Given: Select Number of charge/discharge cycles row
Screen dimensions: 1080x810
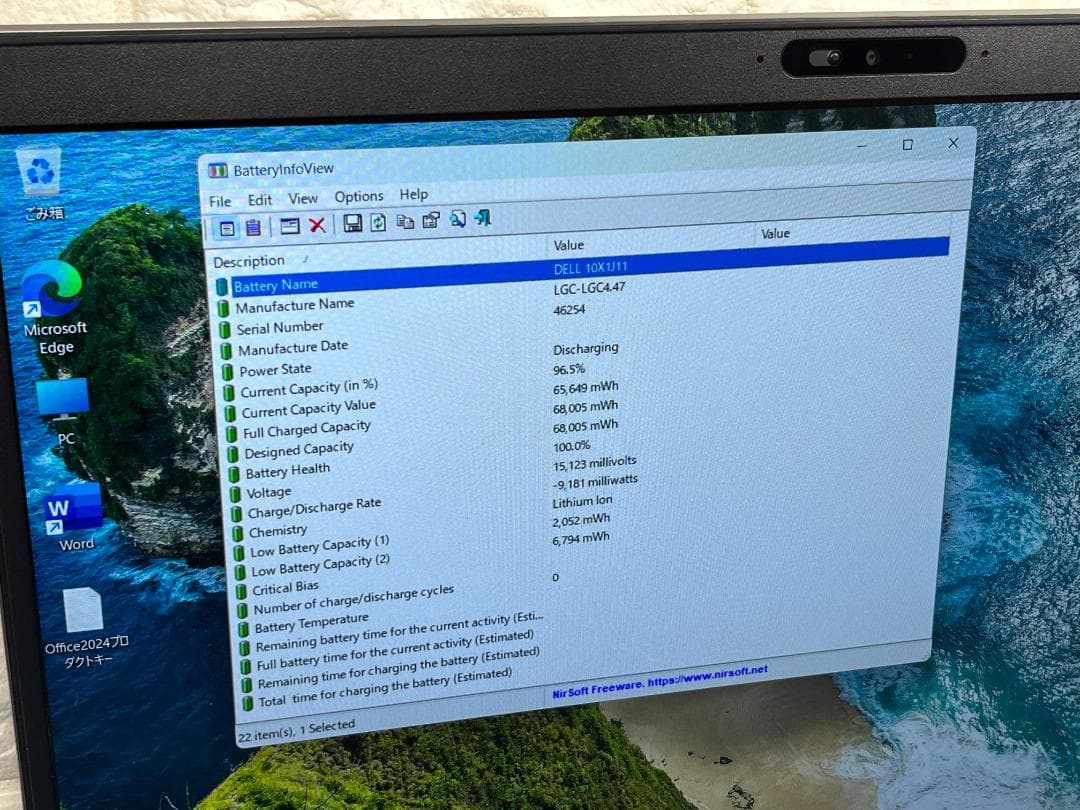Looking at the screenshot, I should [x=353, y=600].
